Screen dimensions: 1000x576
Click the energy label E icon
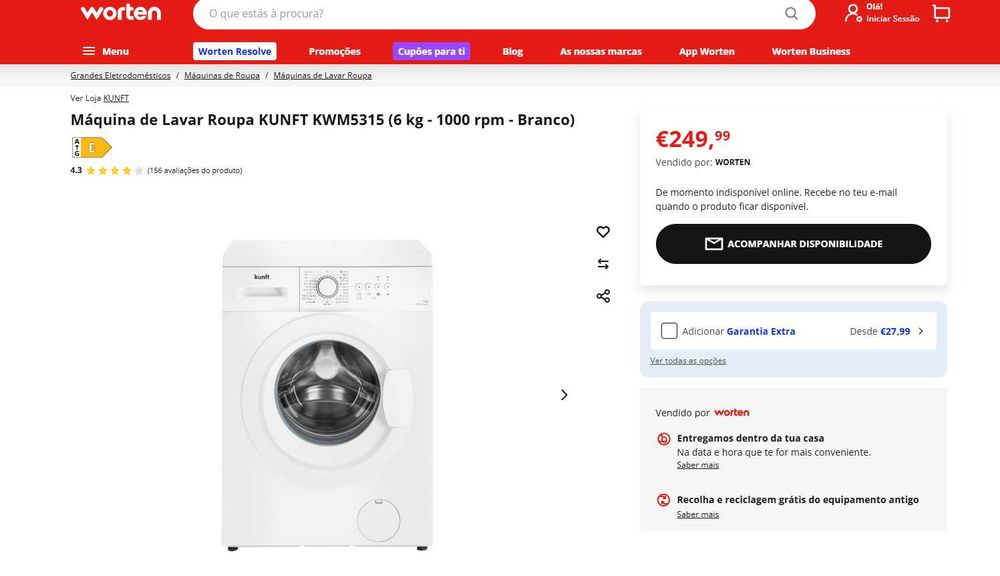91,147
